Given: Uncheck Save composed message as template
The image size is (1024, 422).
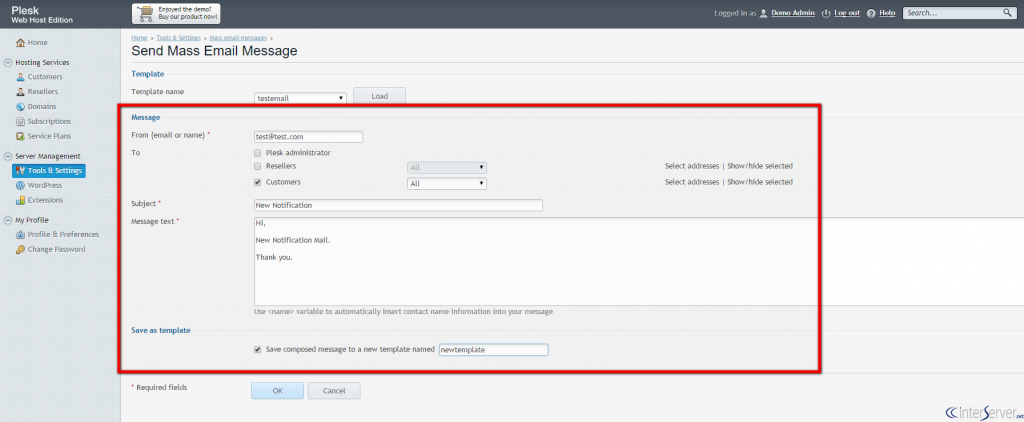Looking at the screenshot, I should [x=258, y=349].
